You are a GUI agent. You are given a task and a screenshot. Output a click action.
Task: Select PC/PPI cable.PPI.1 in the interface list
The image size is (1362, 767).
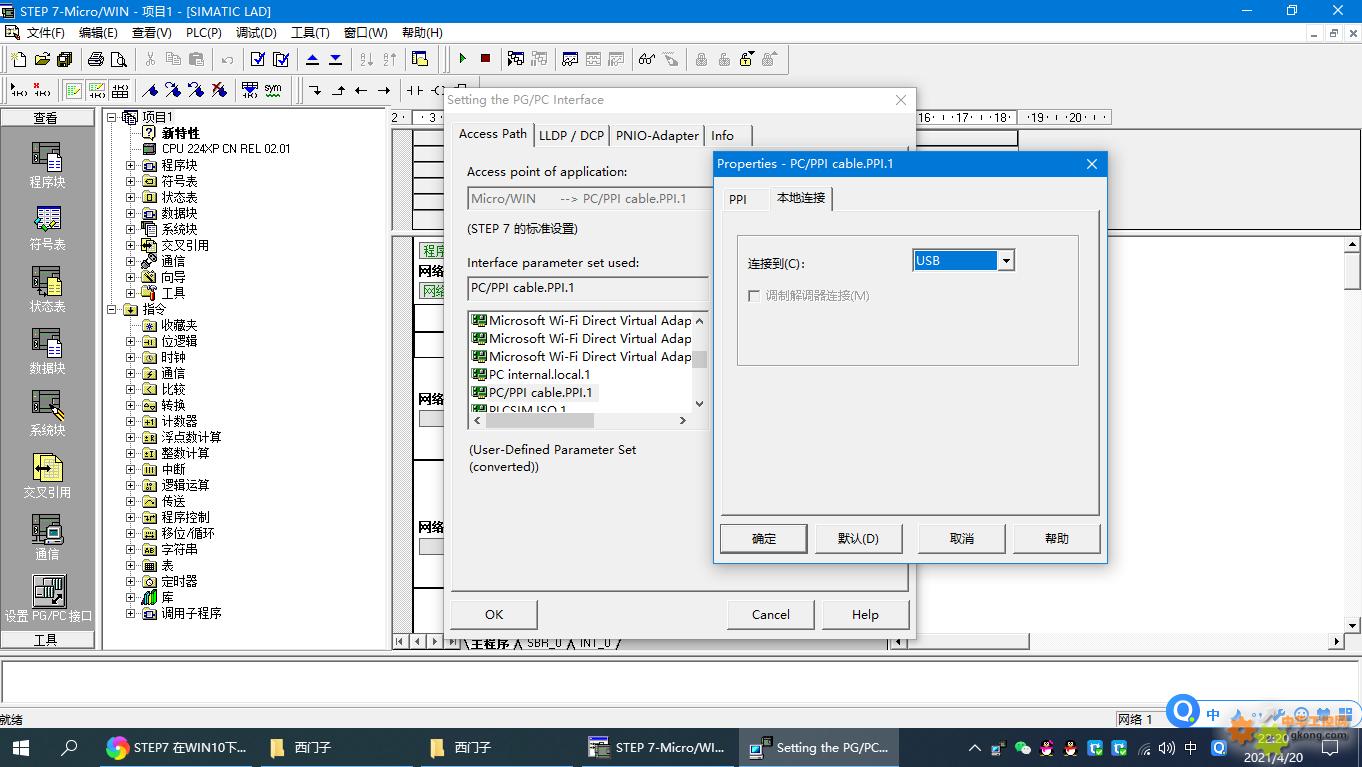(x=540, y=392)
